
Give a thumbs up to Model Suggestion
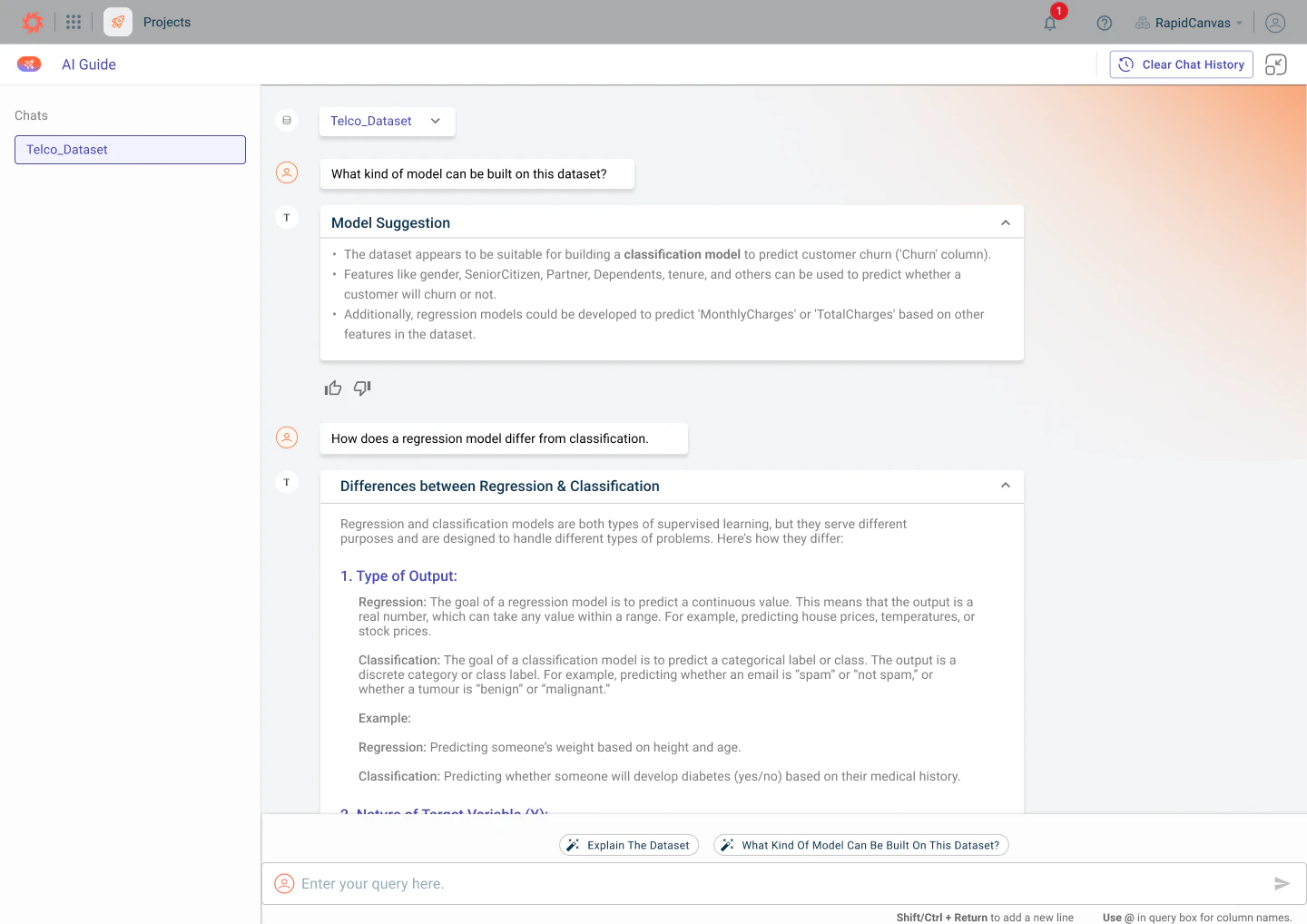click(333, 388)
